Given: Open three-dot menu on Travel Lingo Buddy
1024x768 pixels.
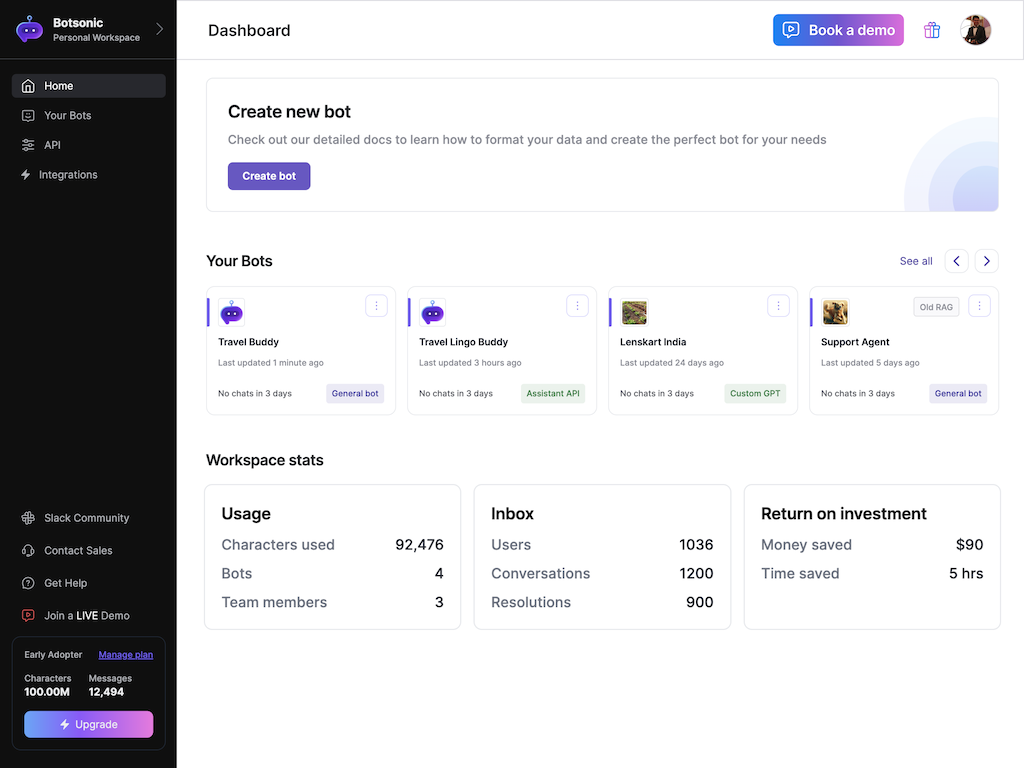Looking at the screenshot, I should 577,306.
